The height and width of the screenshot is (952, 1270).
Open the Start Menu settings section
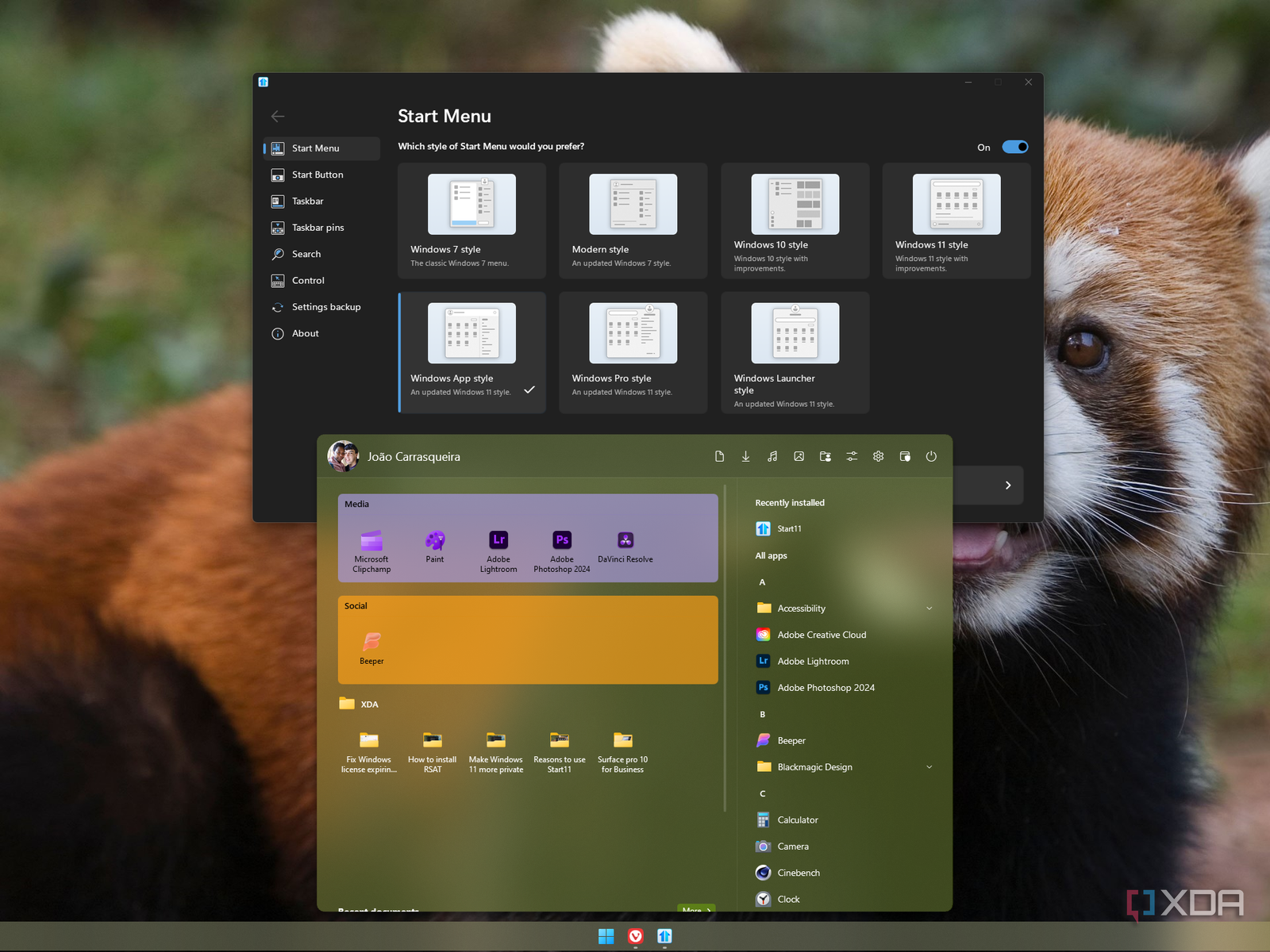click(321, 148)
